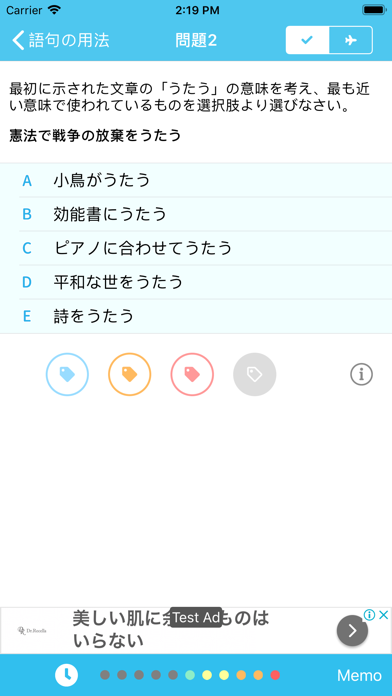Tap the blue tag icon

pos(67,375)
